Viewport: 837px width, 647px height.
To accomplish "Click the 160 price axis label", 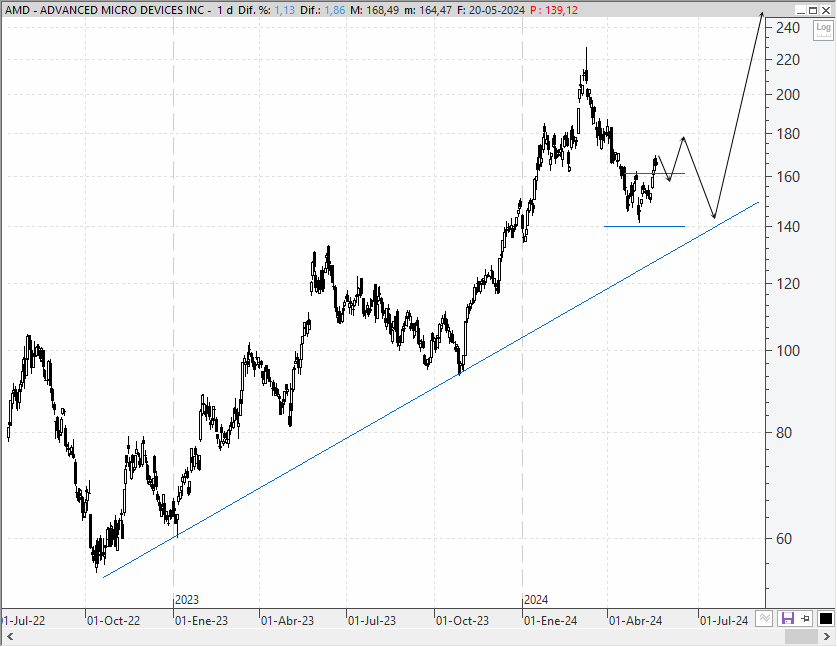I will pos(788,177).
